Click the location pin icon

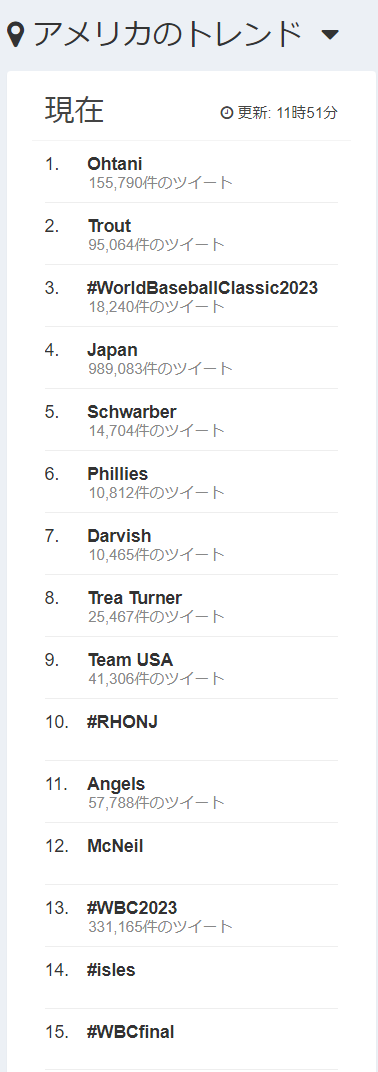17,35
